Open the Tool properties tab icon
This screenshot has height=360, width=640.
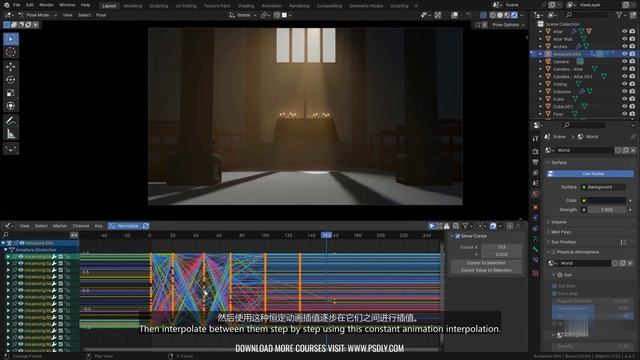[536, 139]
